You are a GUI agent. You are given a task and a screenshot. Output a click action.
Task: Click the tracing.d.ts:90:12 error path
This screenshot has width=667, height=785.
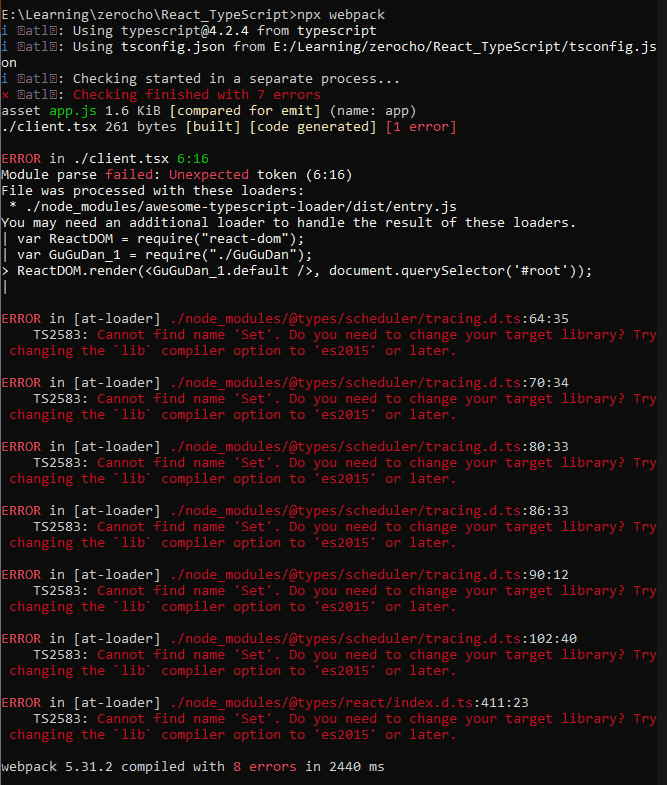coord(369,576)
